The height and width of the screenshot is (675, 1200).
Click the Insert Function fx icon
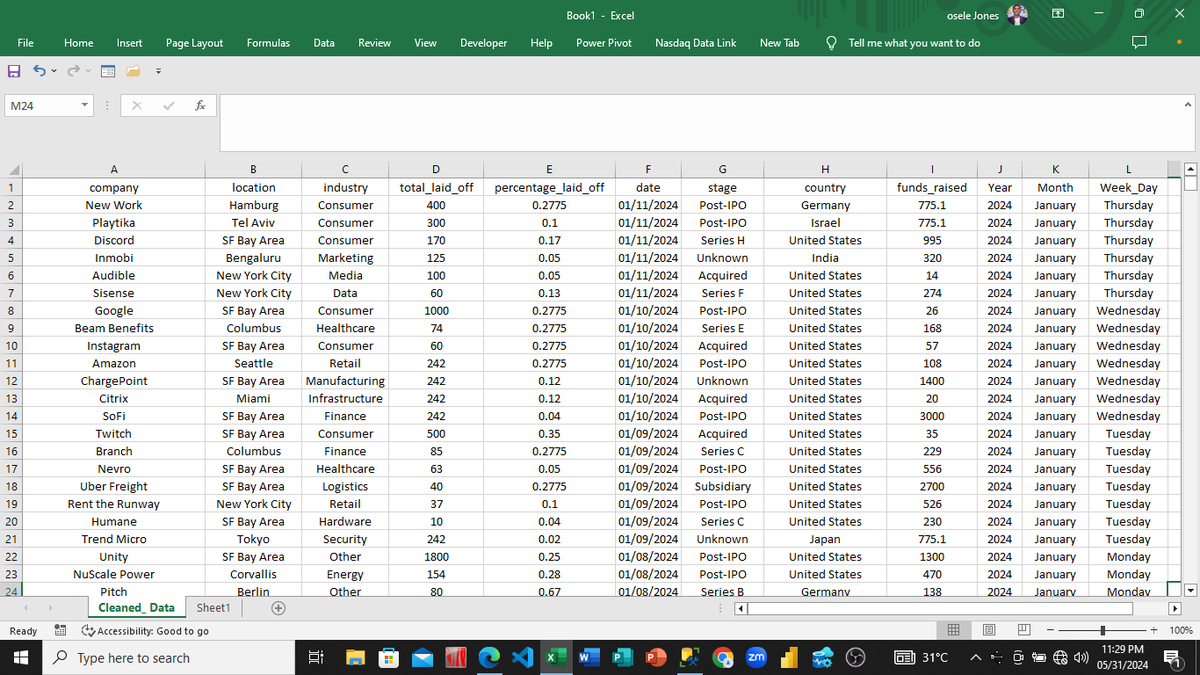coord(201,106)
